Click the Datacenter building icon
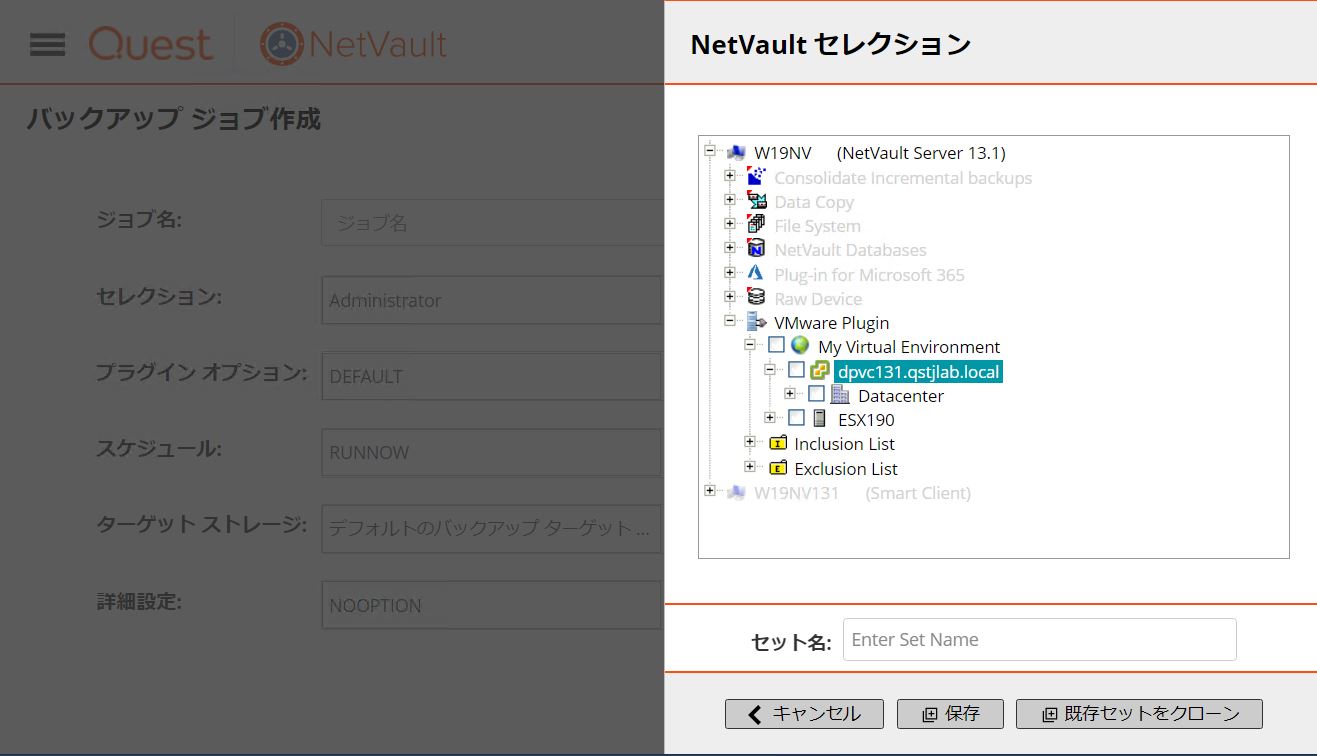Screen dimensions: 1317x756 pyautogui.click(x=840, y=395)
